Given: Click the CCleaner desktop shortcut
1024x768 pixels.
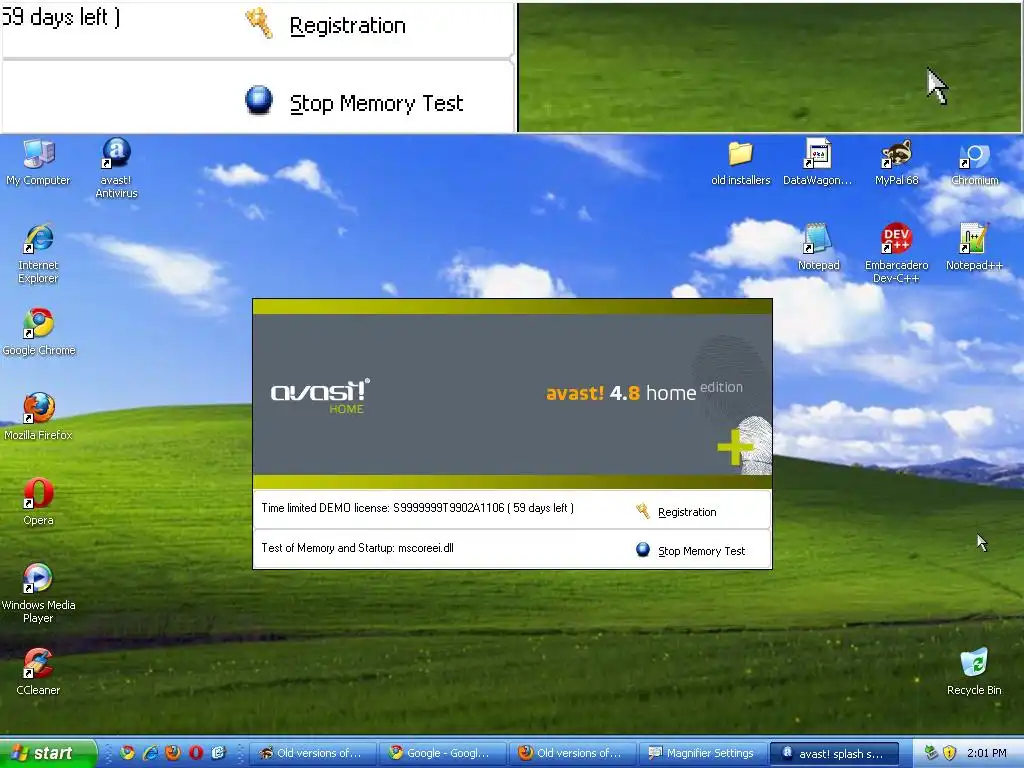Looking at the screenshot, I should coord(39,671).
